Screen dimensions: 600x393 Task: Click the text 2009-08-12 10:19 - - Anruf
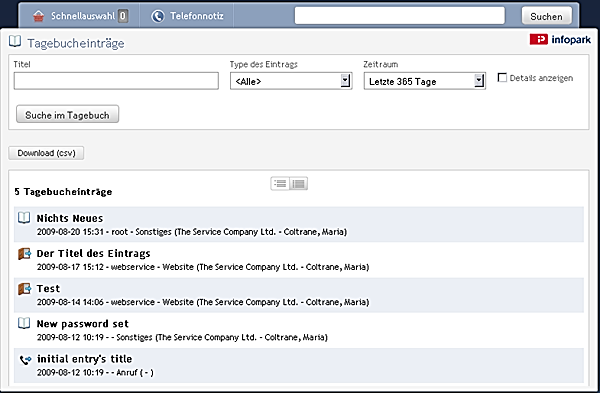coord(87,373)
